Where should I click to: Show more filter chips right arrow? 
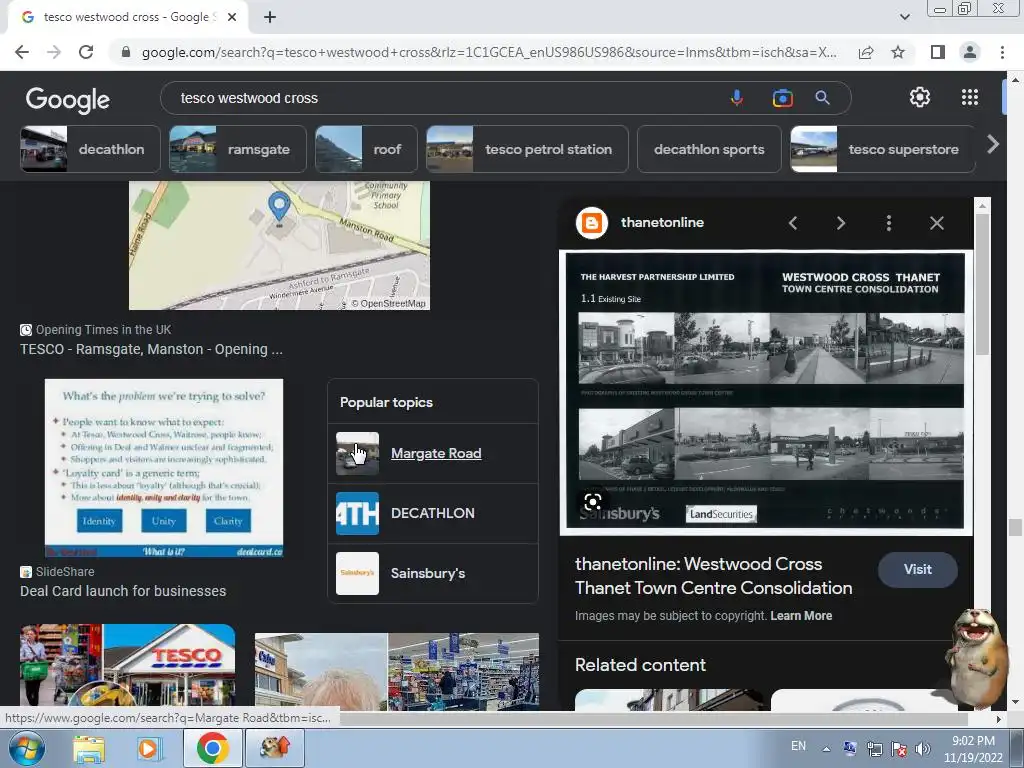pos(993,144)
